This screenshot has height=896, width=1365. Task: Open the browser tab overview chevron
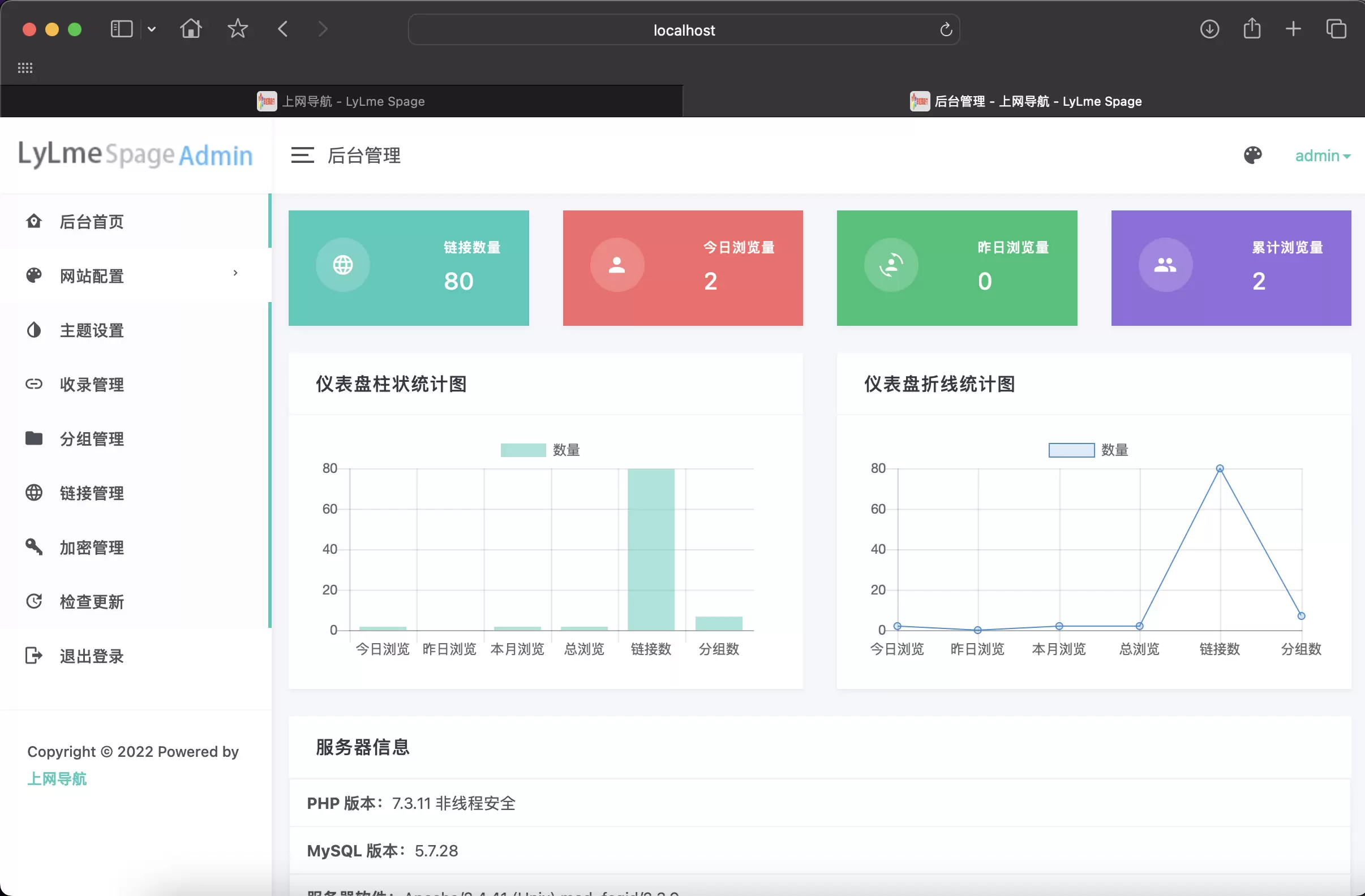click(152, 29)
